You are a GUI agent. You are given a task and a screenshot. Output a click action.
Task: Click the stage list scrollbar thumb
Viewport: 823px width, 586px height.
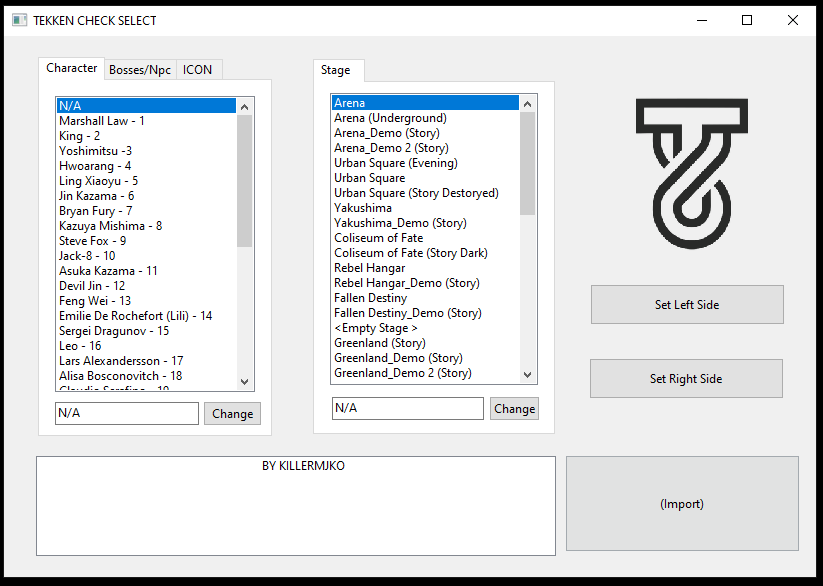pos(527,163)
